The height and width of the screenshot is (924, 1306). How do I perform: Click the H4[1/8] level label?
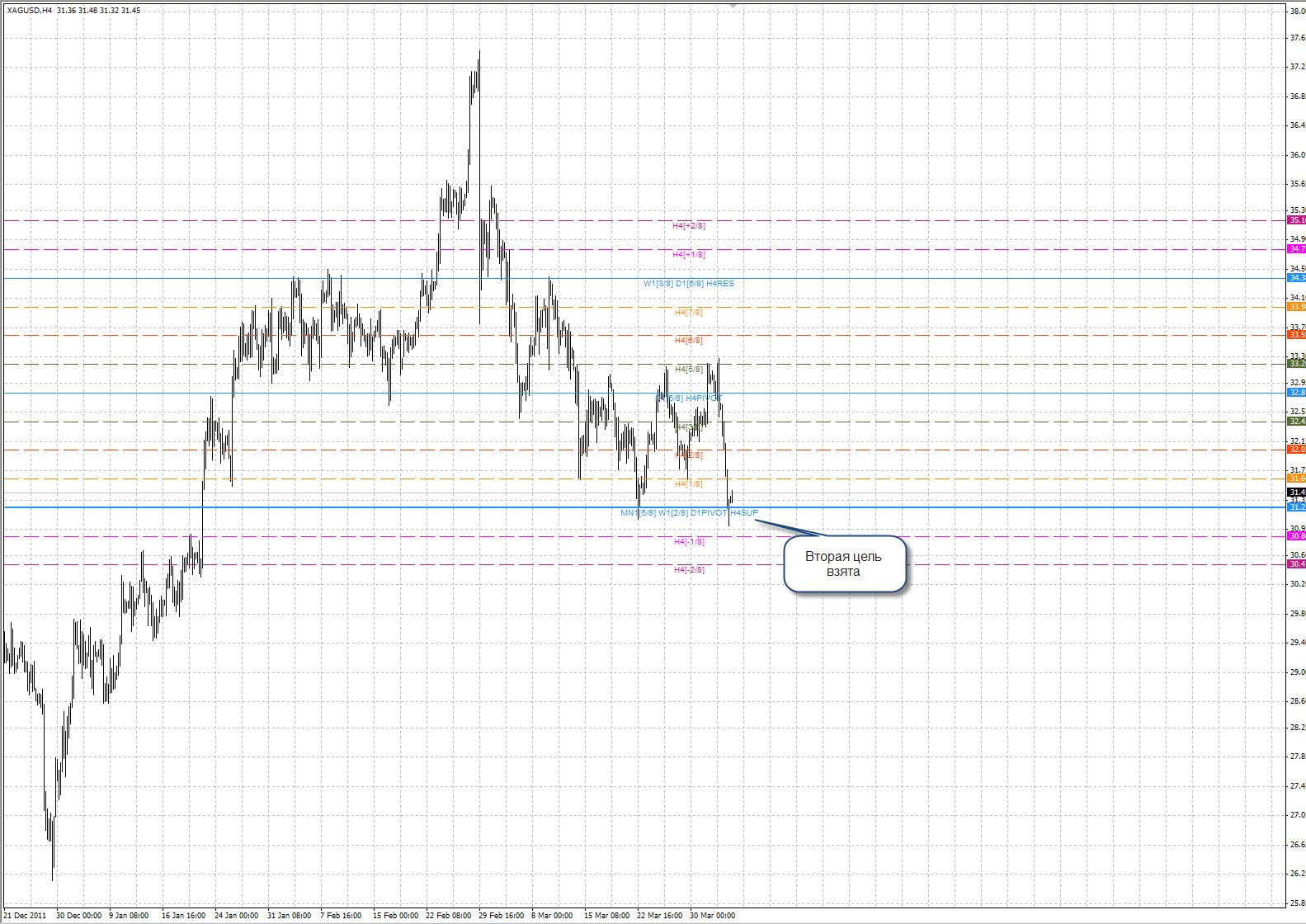pos(689,484)
